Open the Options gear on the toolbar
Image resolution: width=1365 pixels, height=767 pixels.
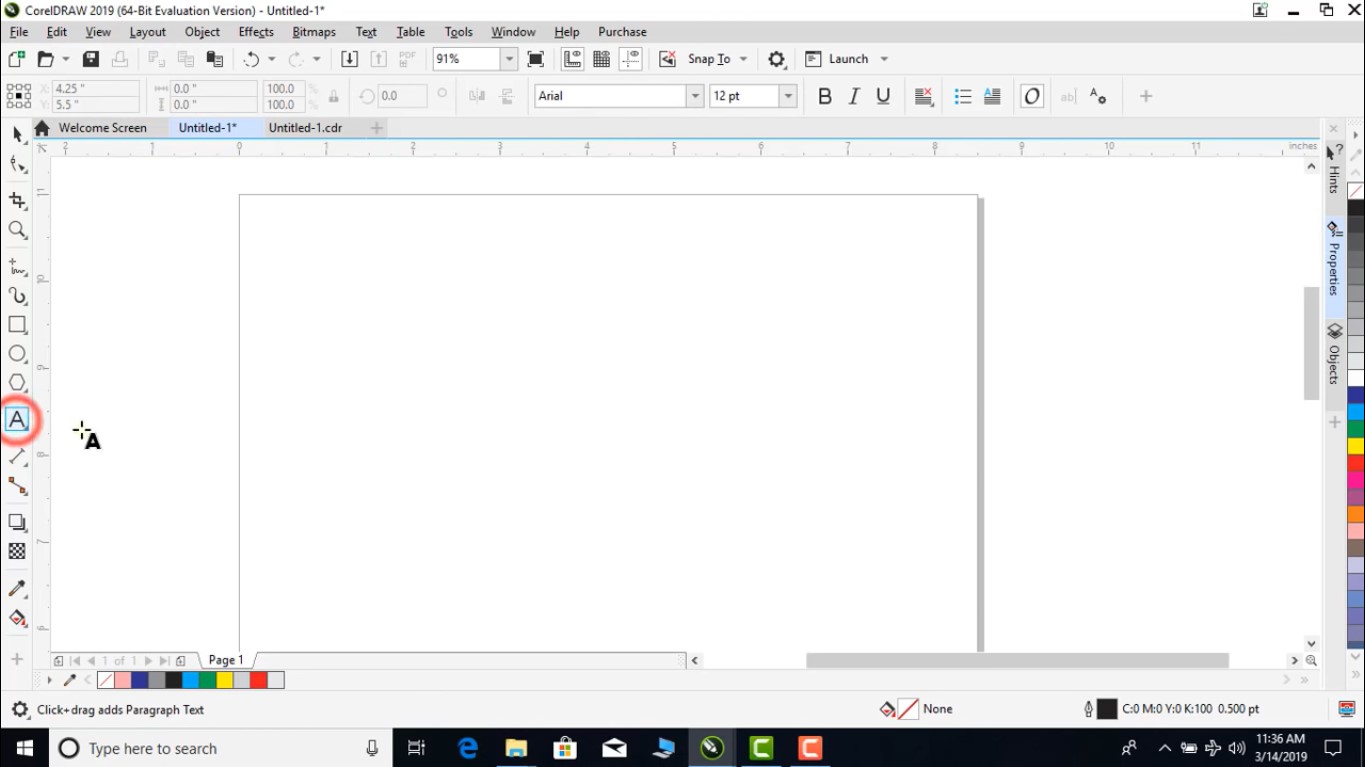pos(777,59)
